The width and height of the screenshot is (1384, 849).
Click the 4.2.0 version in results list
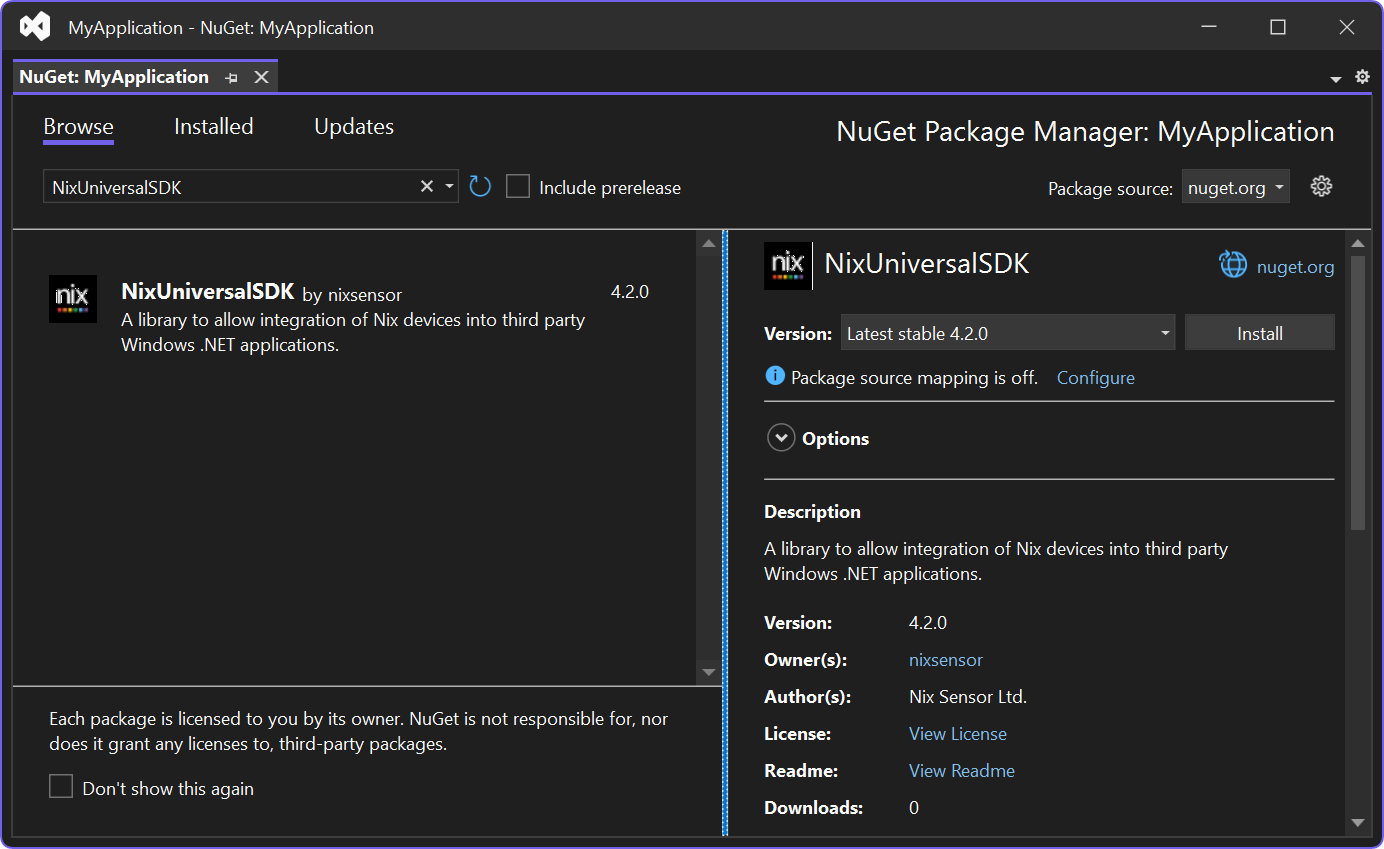click(630, 292)
